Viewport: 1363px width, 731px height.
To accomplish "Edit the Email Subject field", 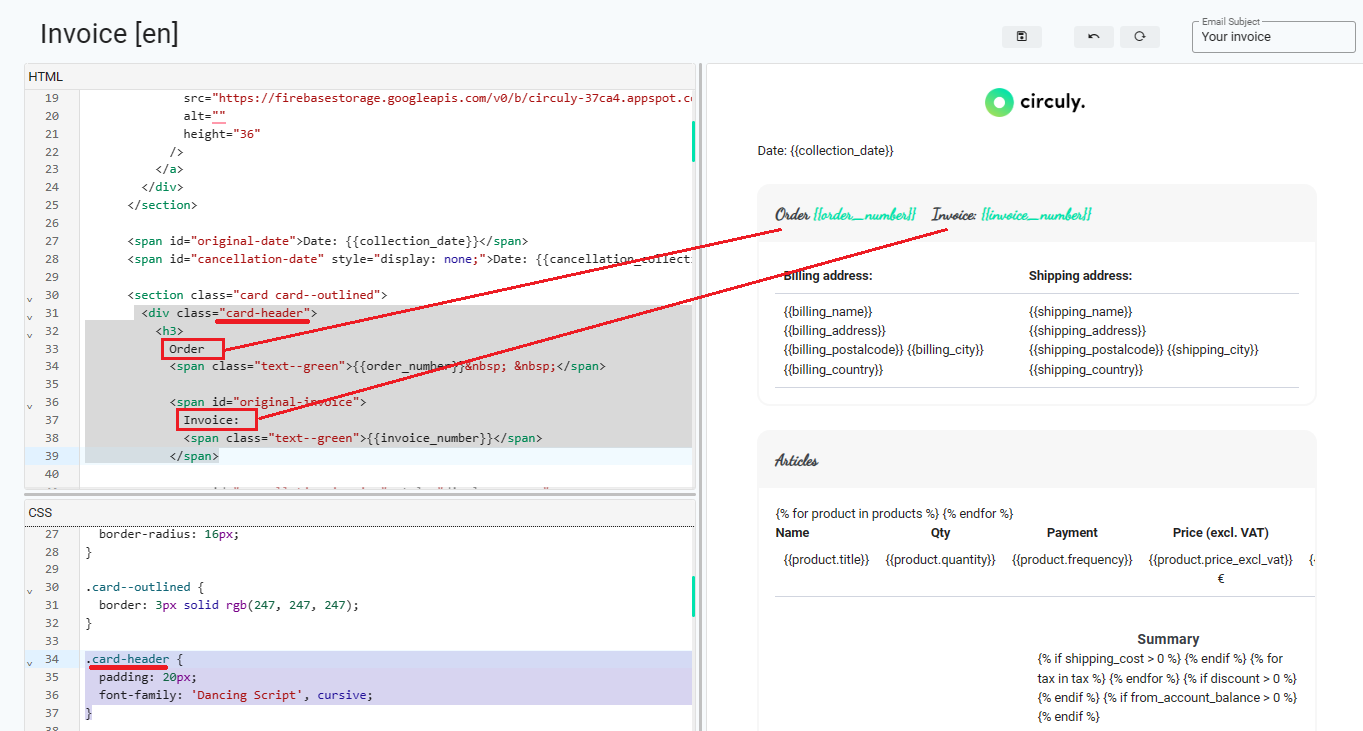I will click(x=1273, y=37).
